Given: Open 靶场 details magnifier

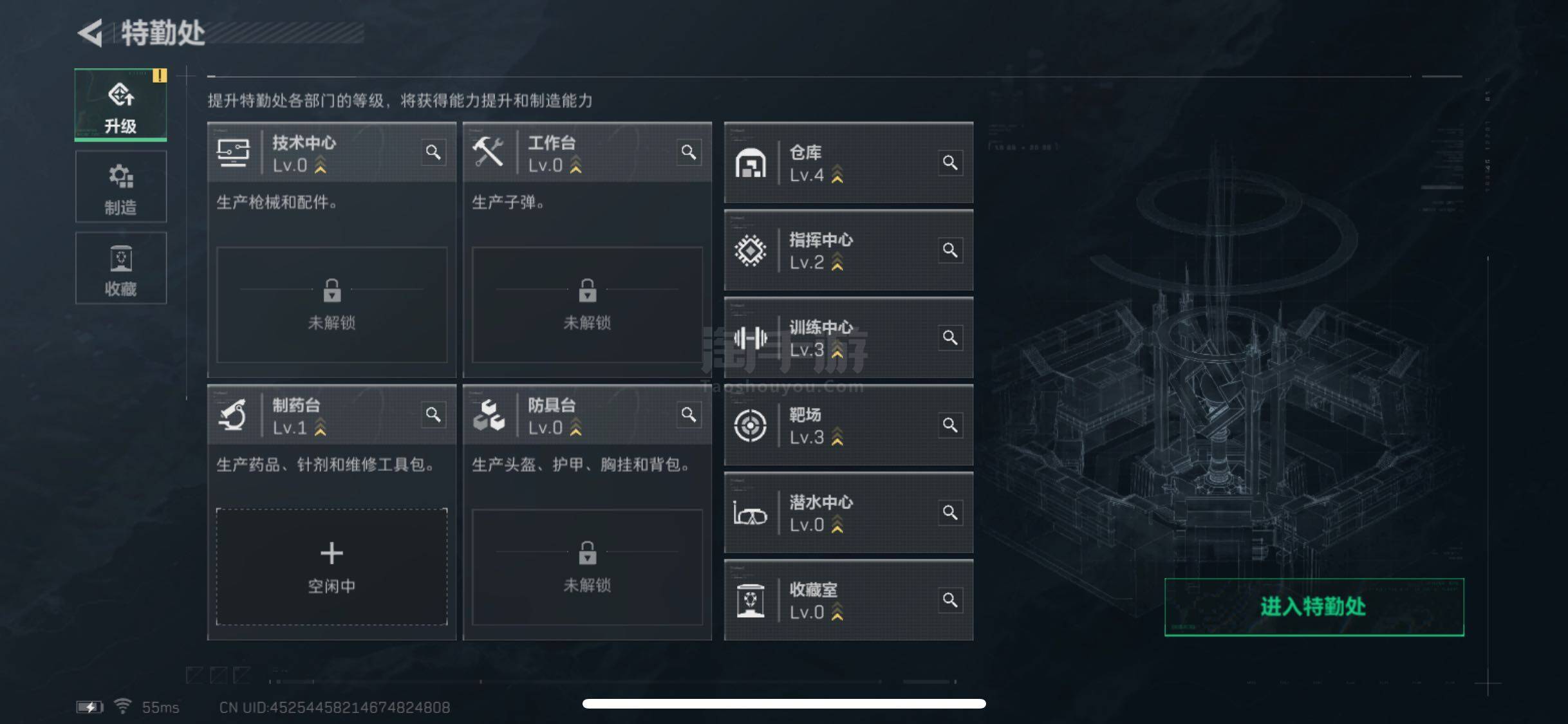Looking at the screenshot, I should click(950, 425).
